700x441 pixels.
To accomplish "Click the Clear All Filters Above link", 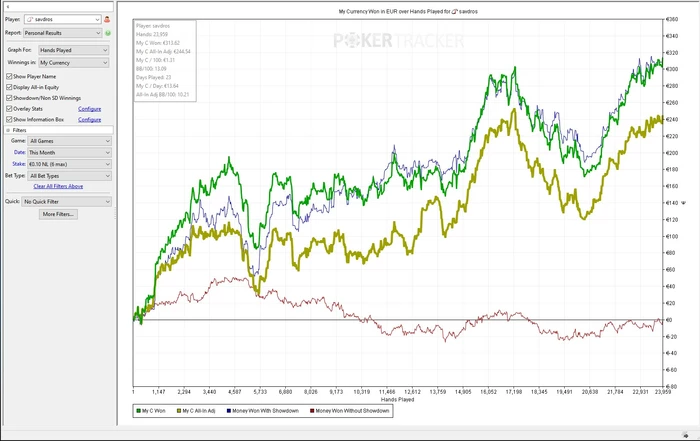I will (x=58, y=187).
